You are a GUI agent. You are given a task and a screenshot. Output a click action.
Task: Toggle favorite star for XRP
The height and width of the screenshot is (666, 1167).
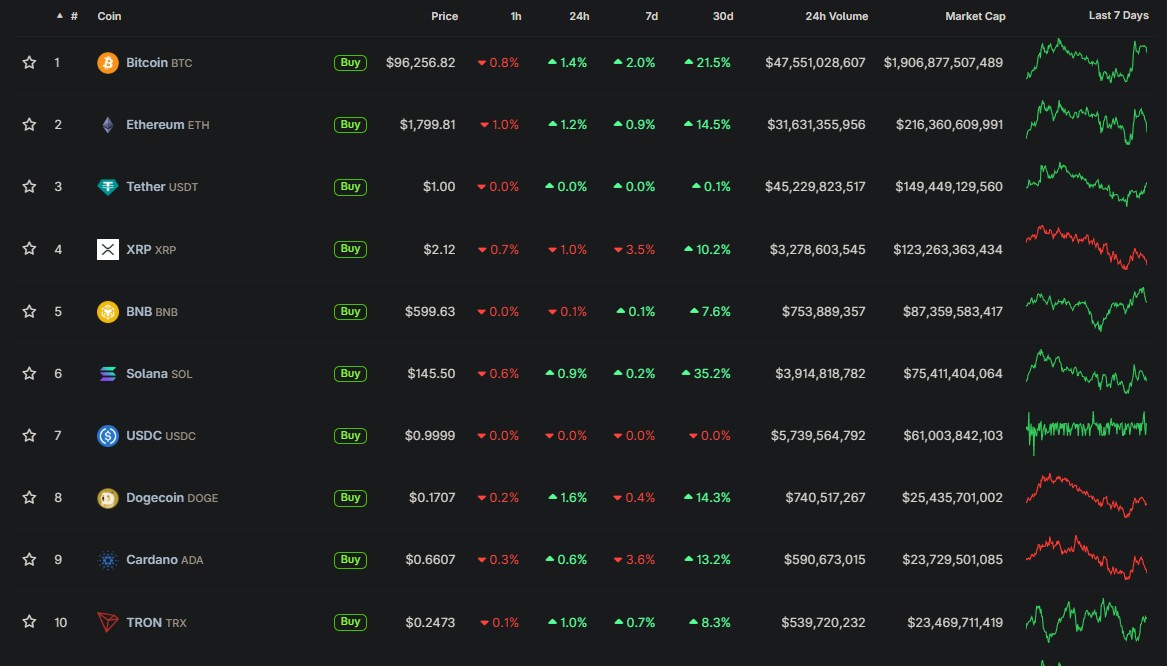coord(29,249)
